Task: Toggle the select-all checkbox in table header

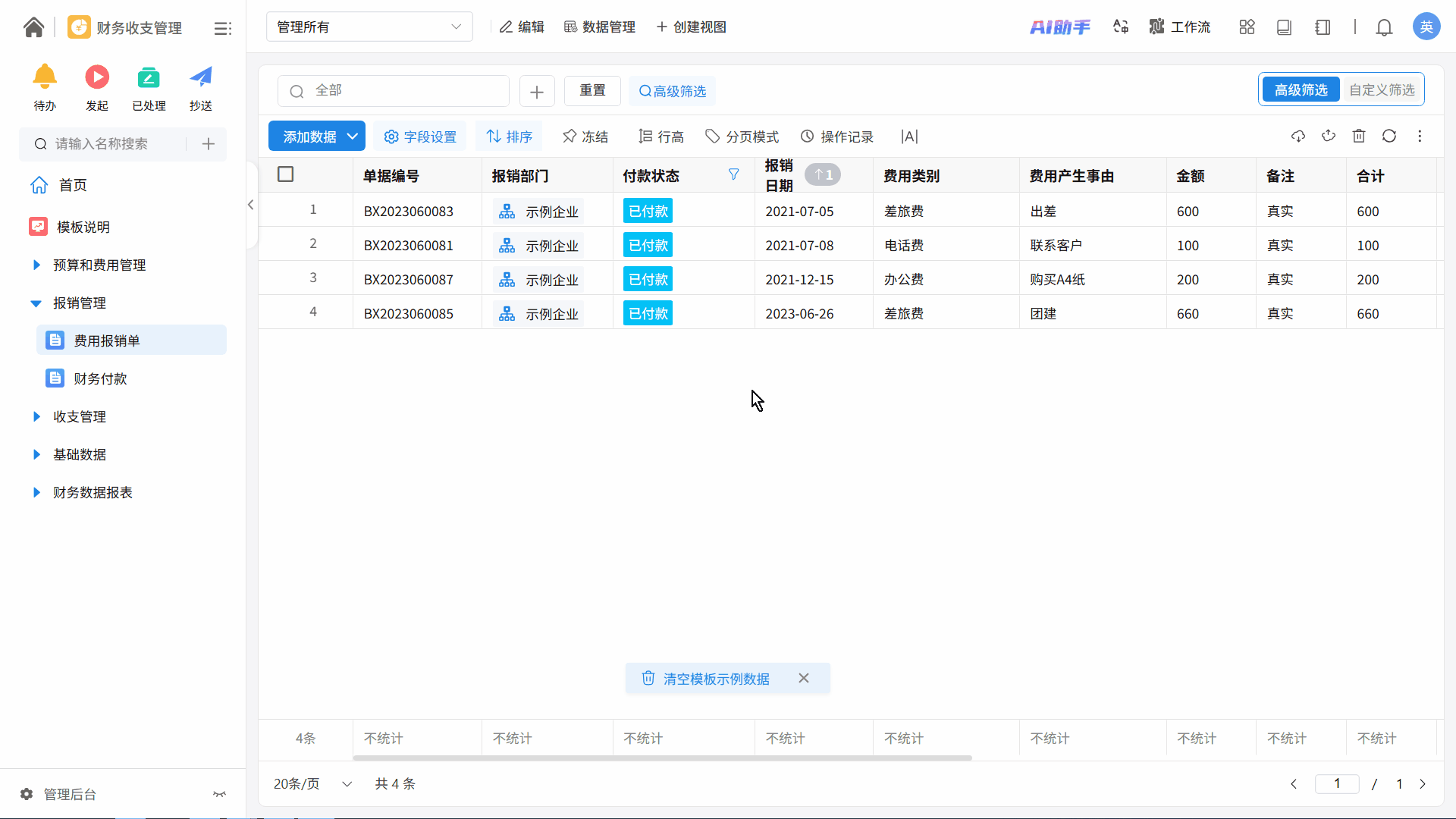Action: pos(286,175)
